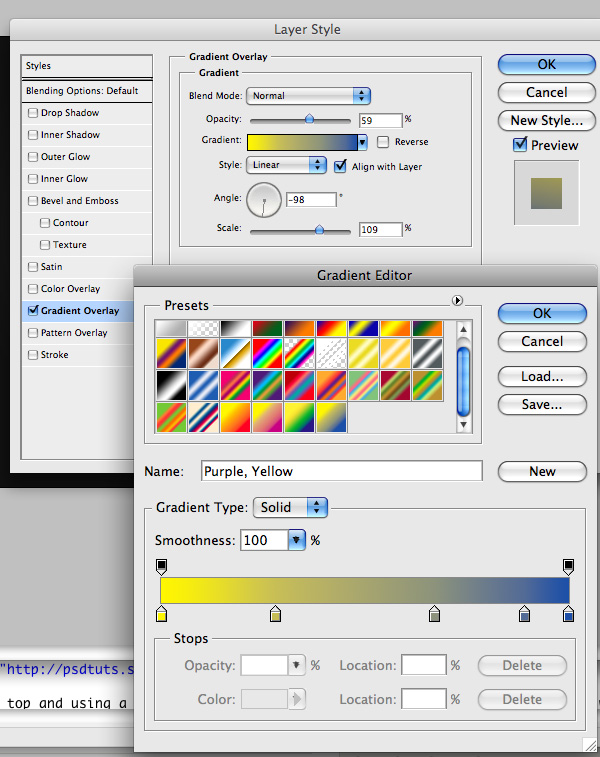
Task: Select the gray middle color stop
Action: point(434,614)
